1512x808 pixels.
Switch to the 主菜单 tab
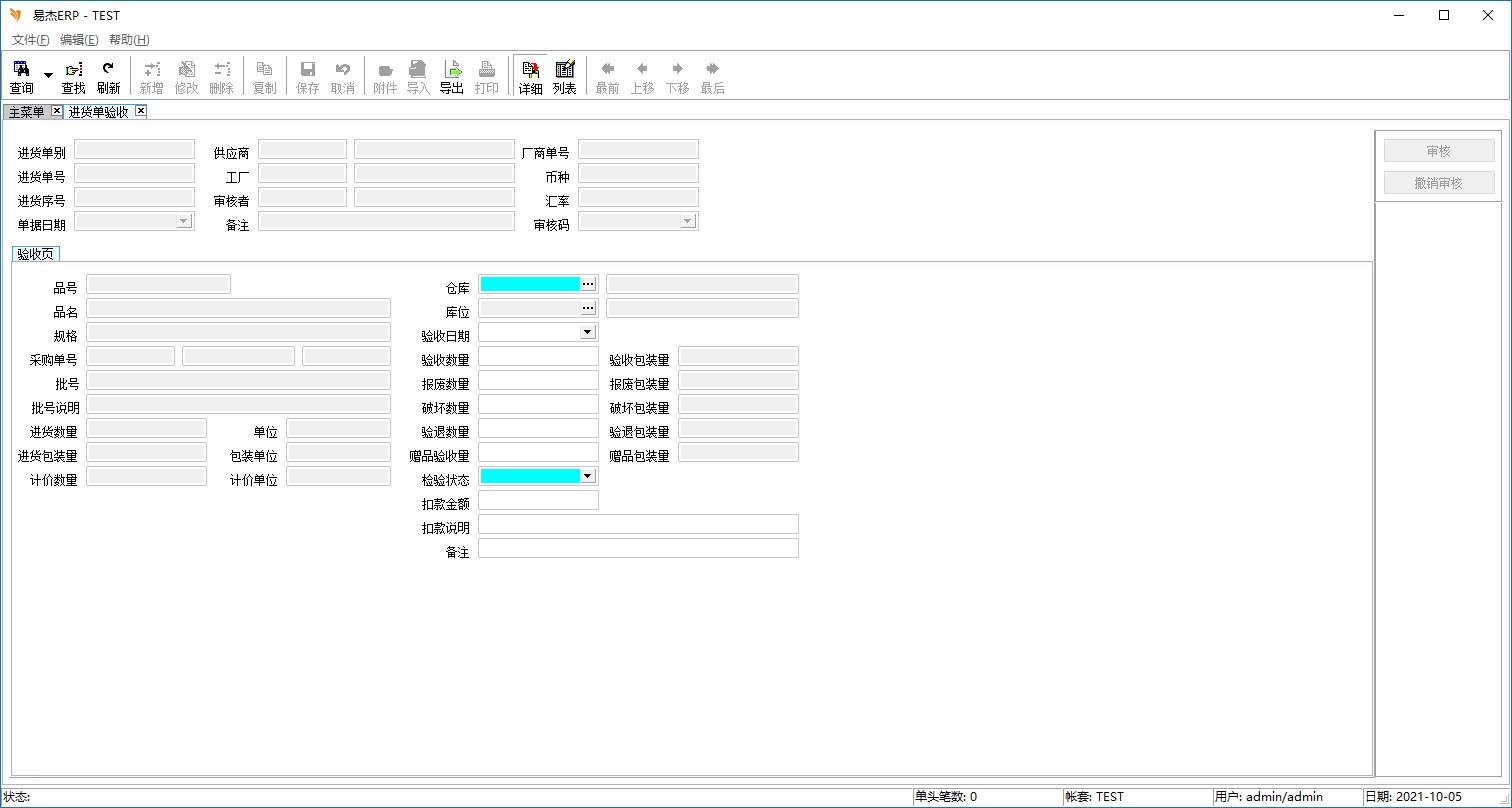[x=26, y=112]
